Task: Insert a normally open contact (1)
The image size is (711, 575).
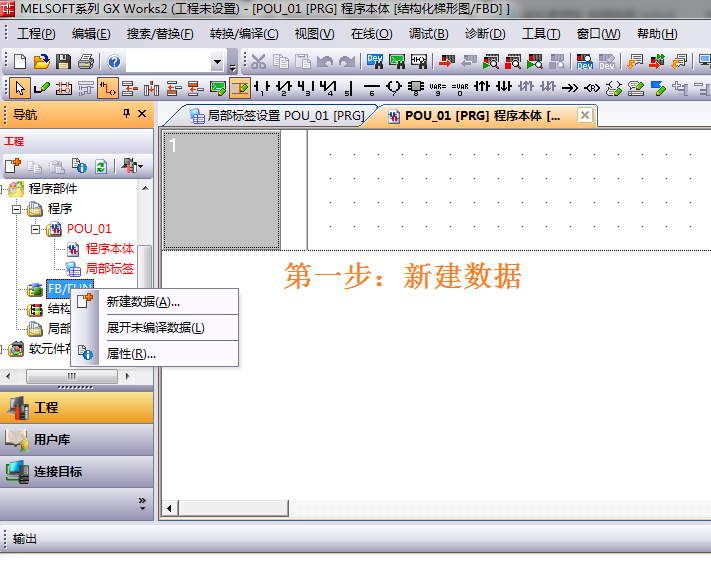Action: (262, 88)
